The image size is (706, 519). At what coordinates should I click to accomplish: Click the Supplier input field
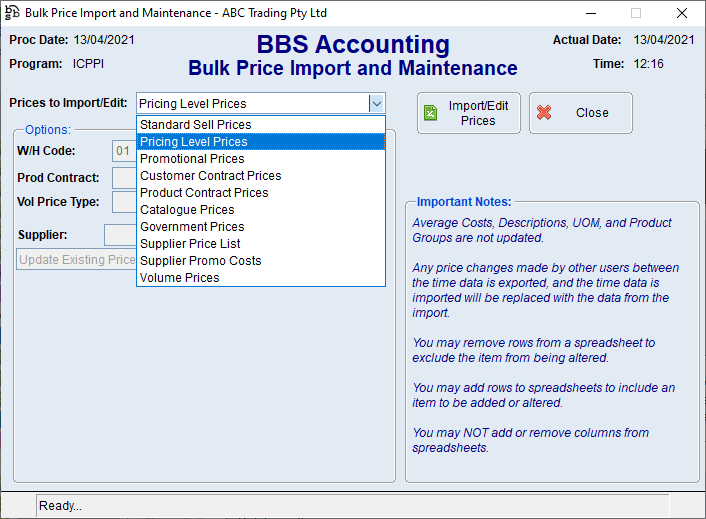tap(119, 235)
